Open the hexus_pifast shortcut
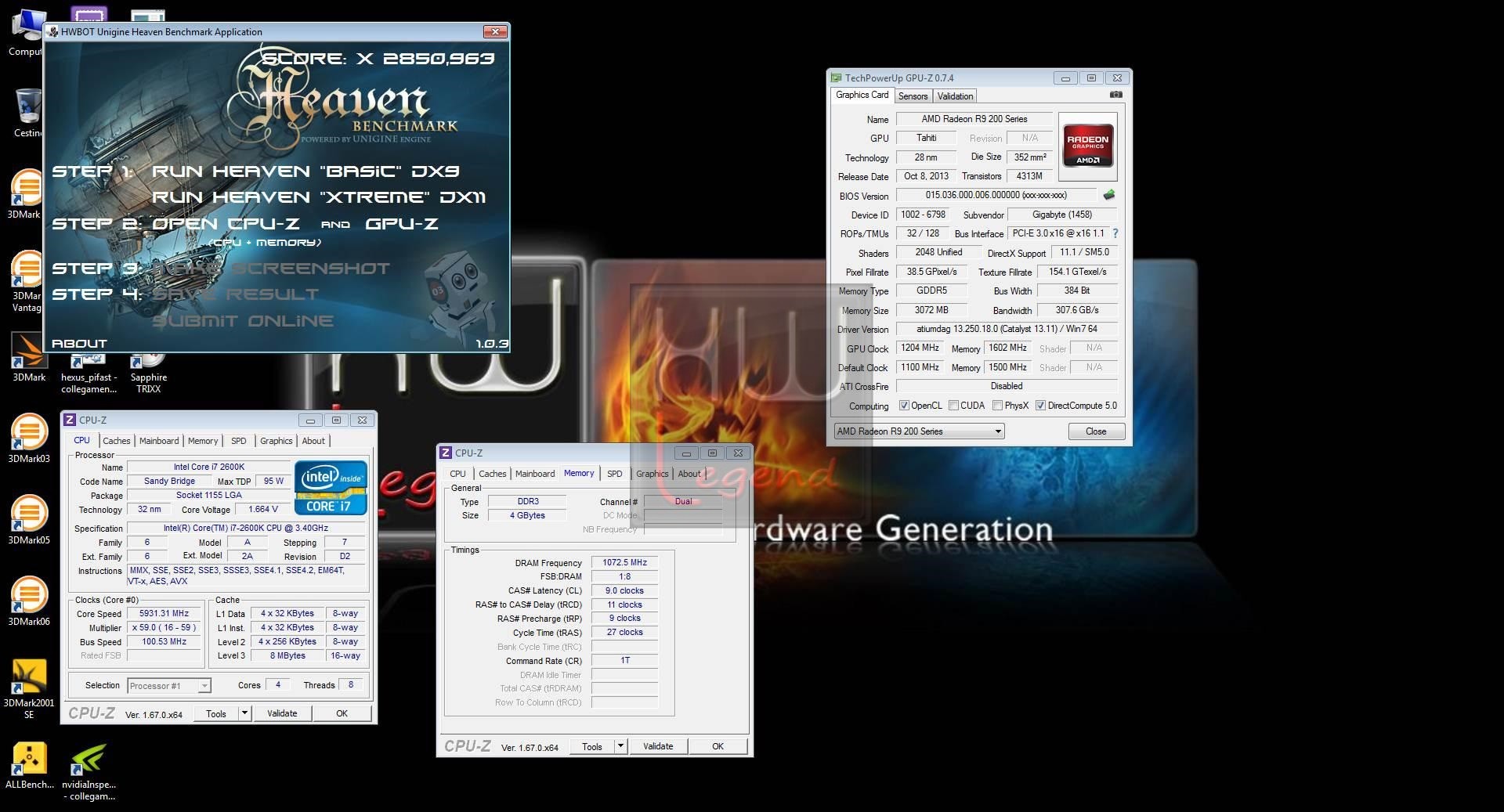The height and width of the screenshot is (812, 1504). click(89, 374)
